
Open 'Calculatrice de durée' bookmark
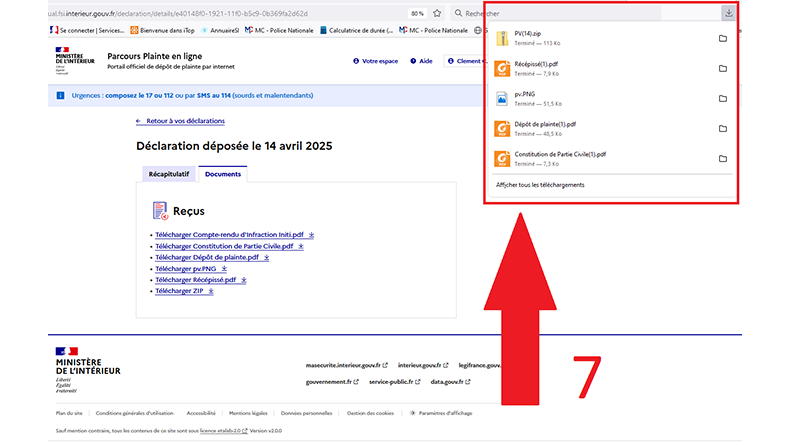(356, 30)
